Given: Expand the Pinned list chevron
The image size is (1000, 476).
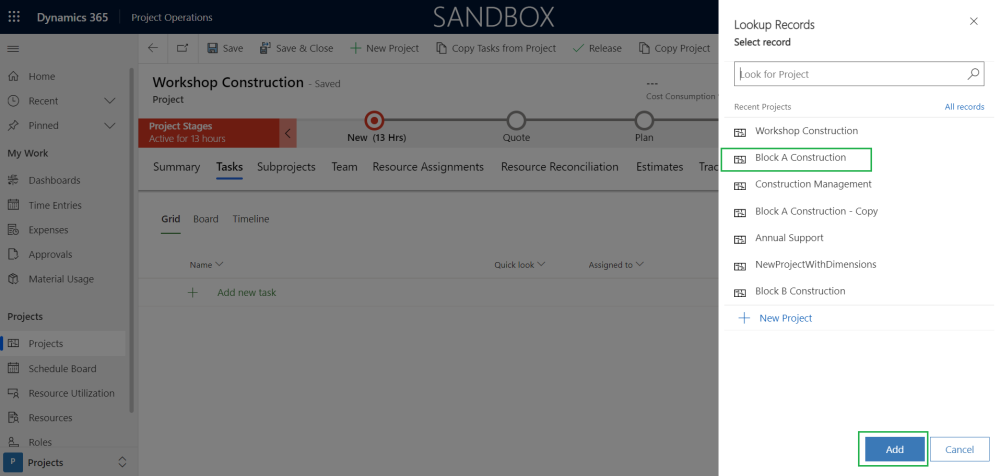Looking at the screenshot, I should click(110, 126).
